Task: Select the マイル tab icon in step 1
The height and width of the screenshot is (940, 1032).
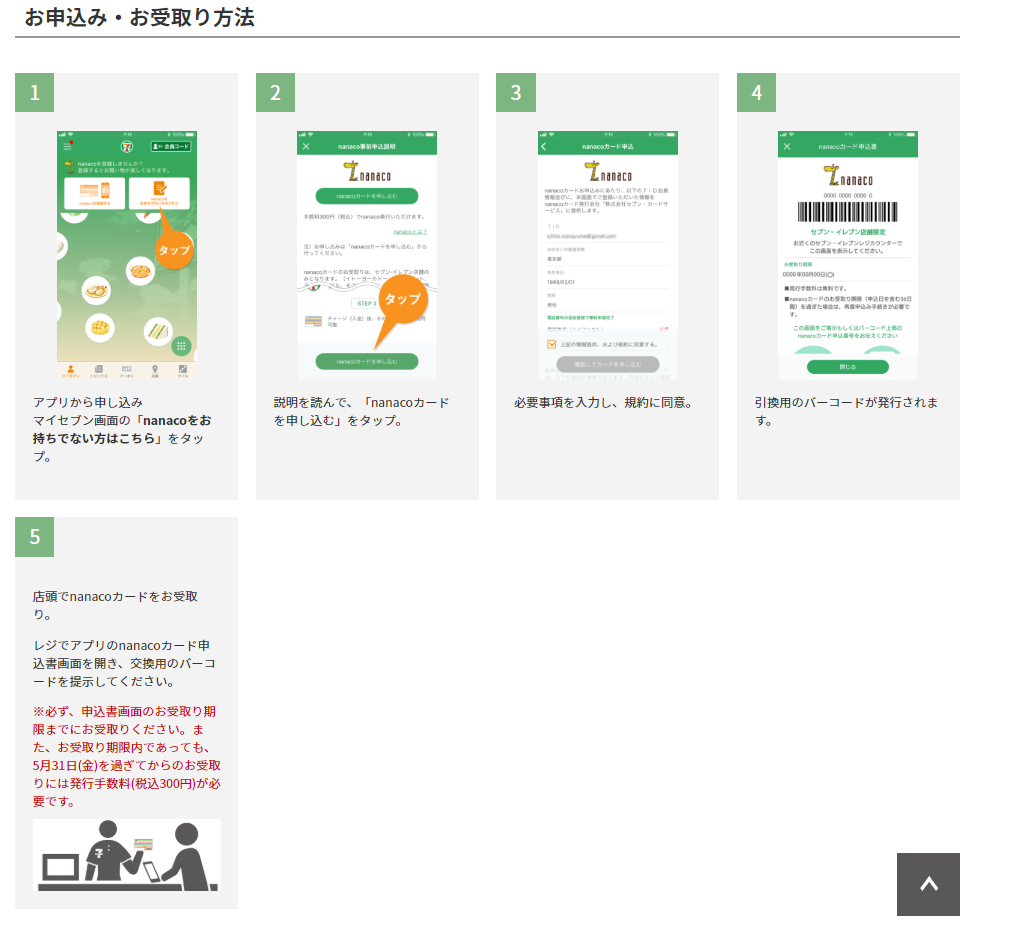Action: 182,371
